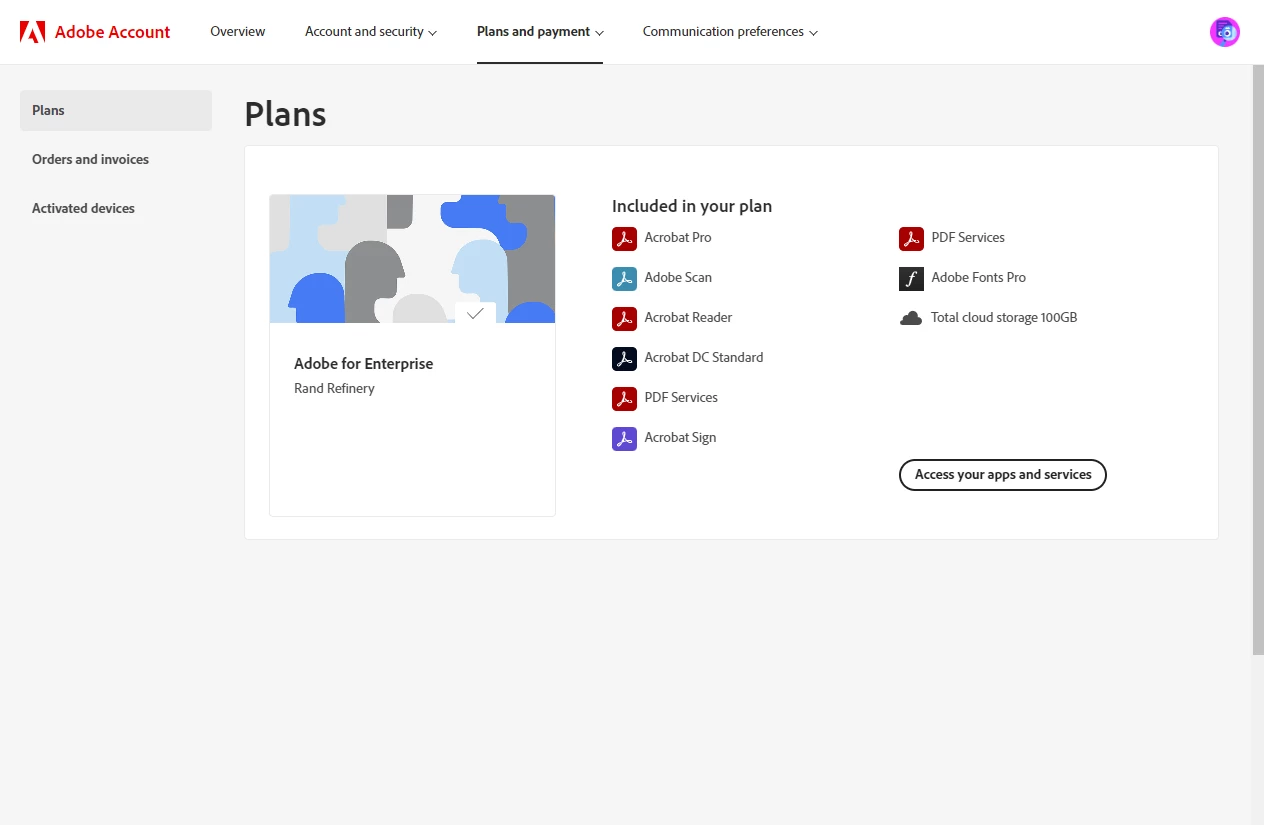The height and width of the screenshot is (825, 1264).
Task: Click the Adobe logo icon
Action: pos(32,32)
